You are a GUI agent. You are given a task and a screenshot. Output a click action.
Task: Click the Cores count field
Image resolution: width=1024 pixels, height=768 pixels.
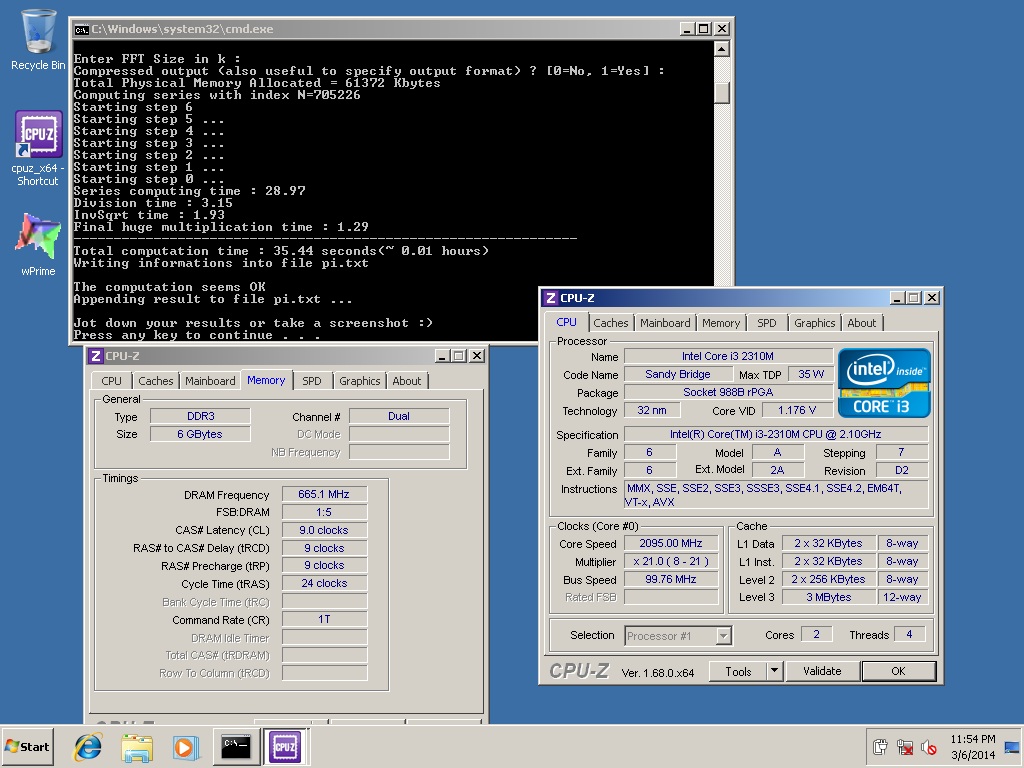[816, 634]
